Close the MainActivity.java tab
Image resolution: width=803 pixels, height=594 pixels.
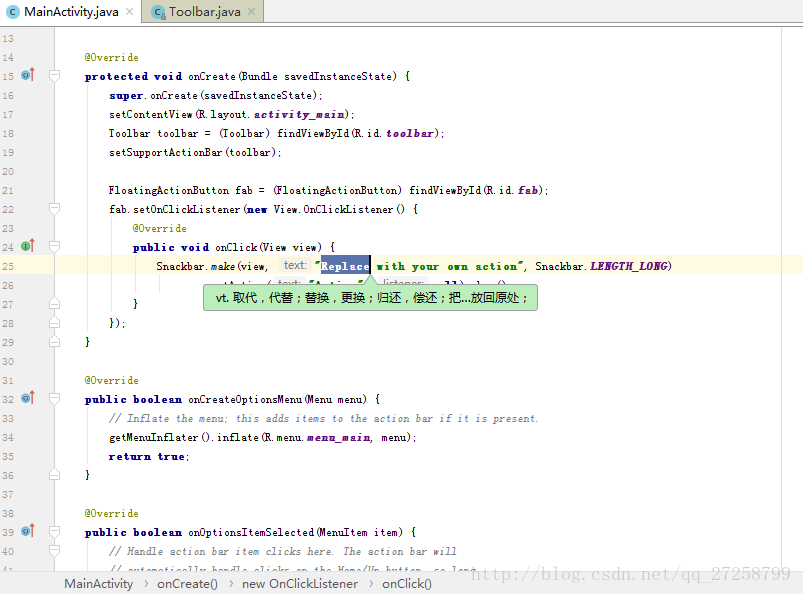(x=130, y=11)
